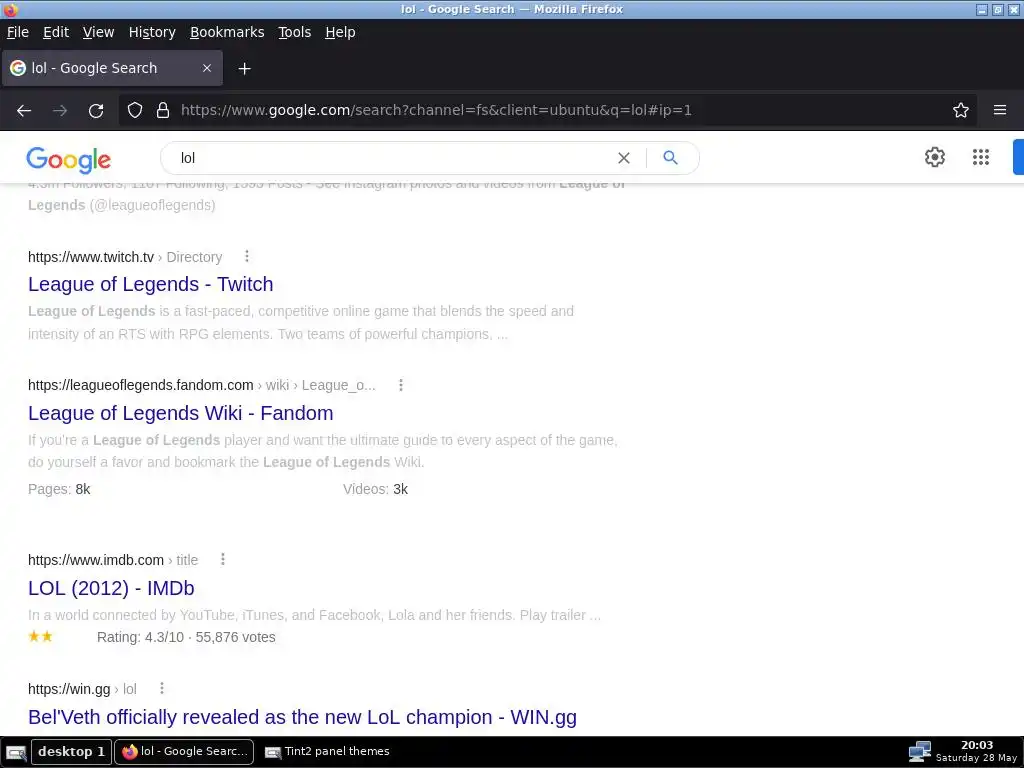Go back with the back arrow
The width and height of the screenshot is (1024, 768).
[x=24, y=110]
